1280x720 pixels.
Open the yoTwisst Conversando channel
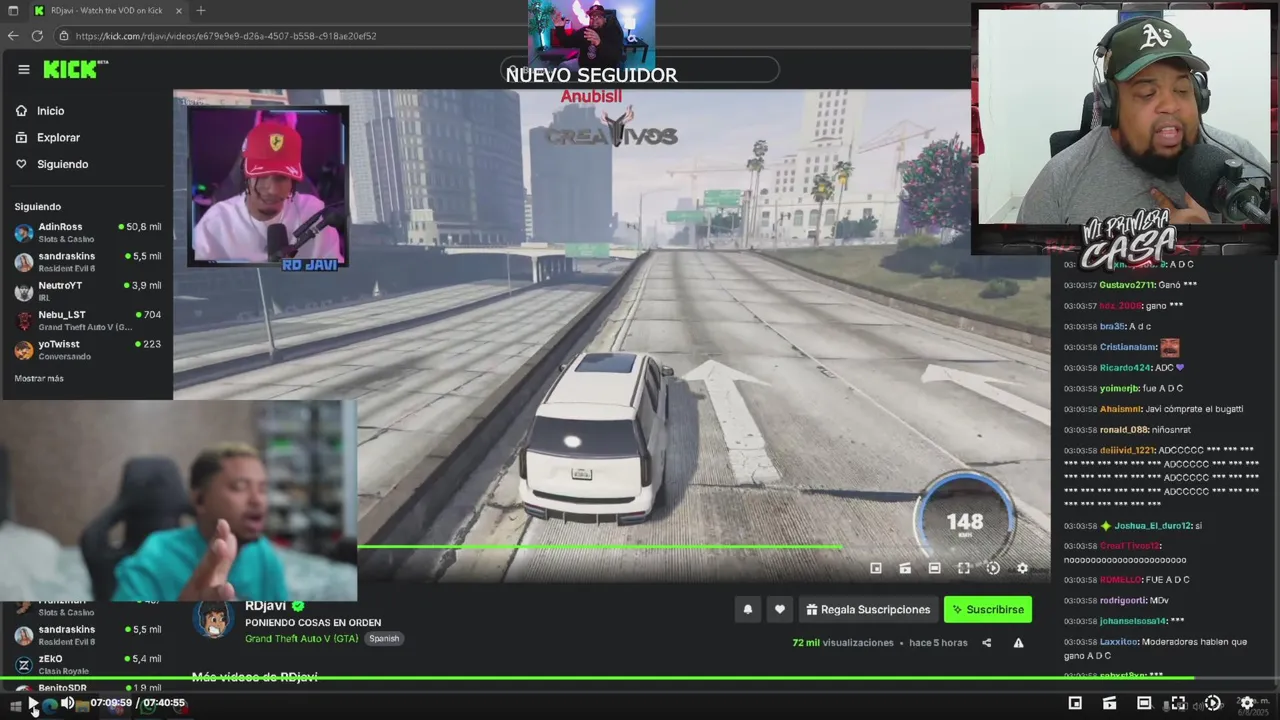pos(87,349)
